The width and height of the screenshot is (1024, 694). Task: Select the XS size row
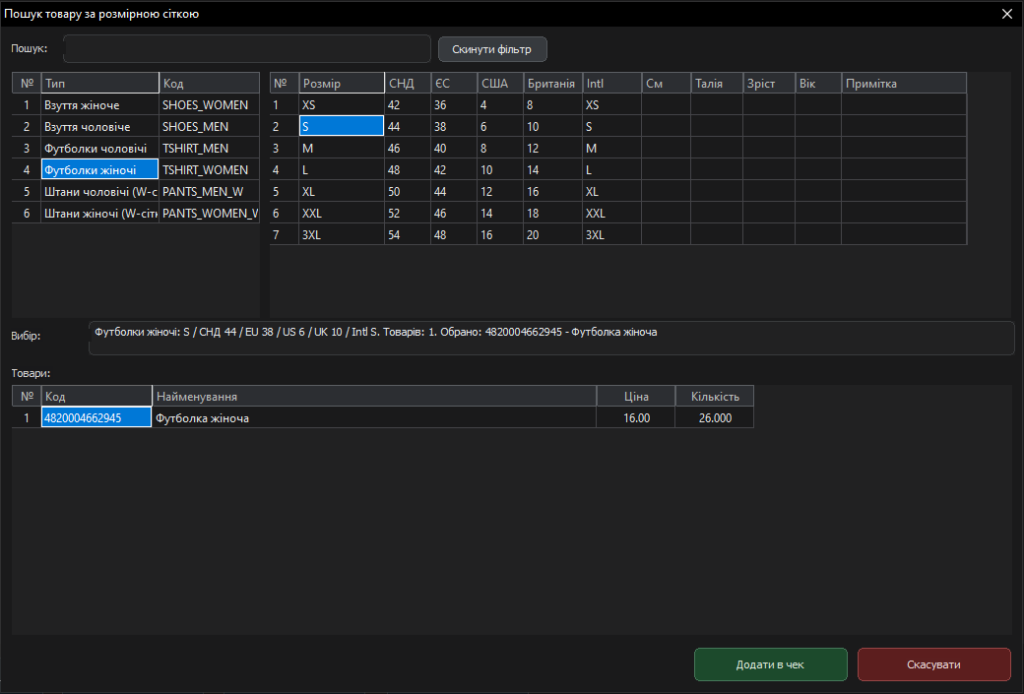click(x=341, y=104)
